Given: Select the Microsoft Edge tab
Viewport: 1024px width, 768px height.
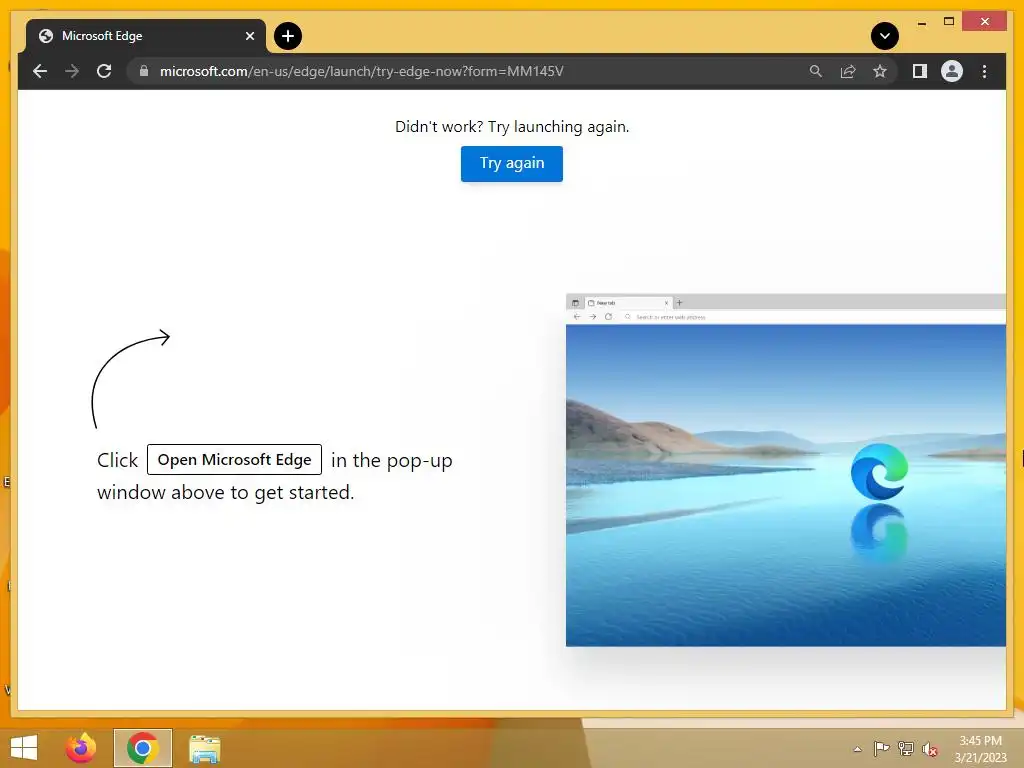Looking at the screenshot, I should 146,36.
